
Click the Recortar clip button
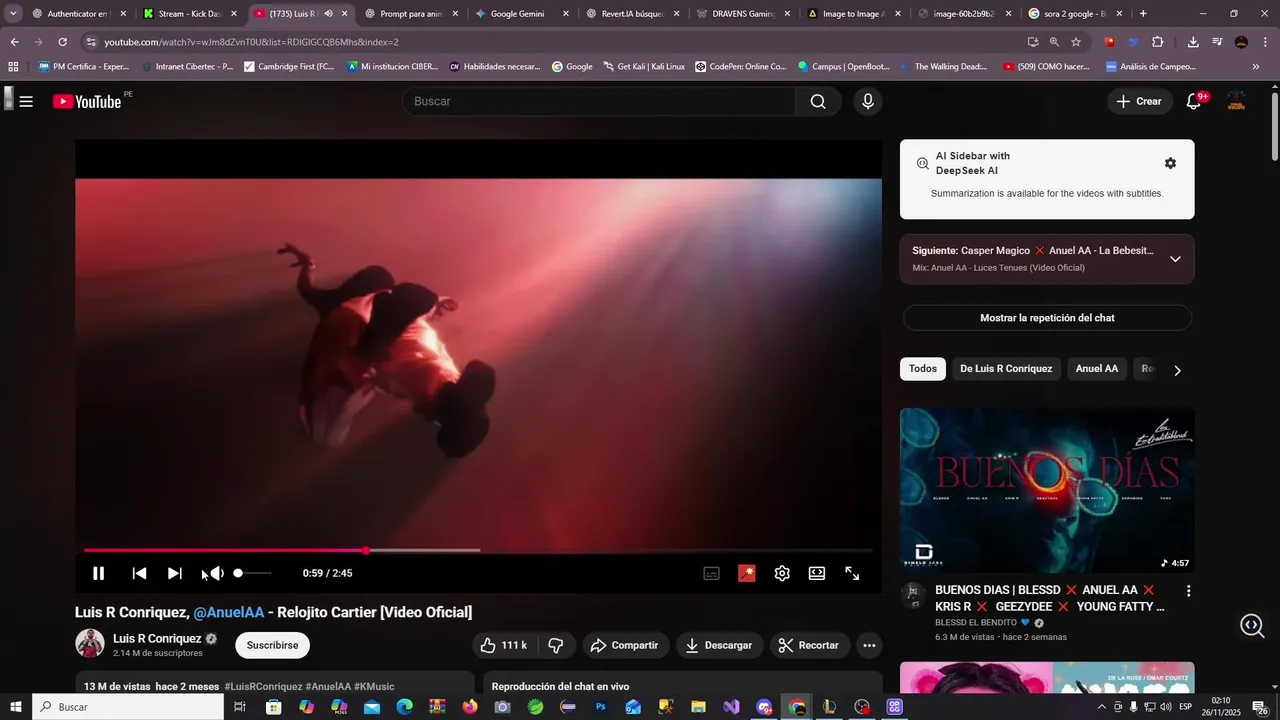pyautogui.click(x=808, y=645)
